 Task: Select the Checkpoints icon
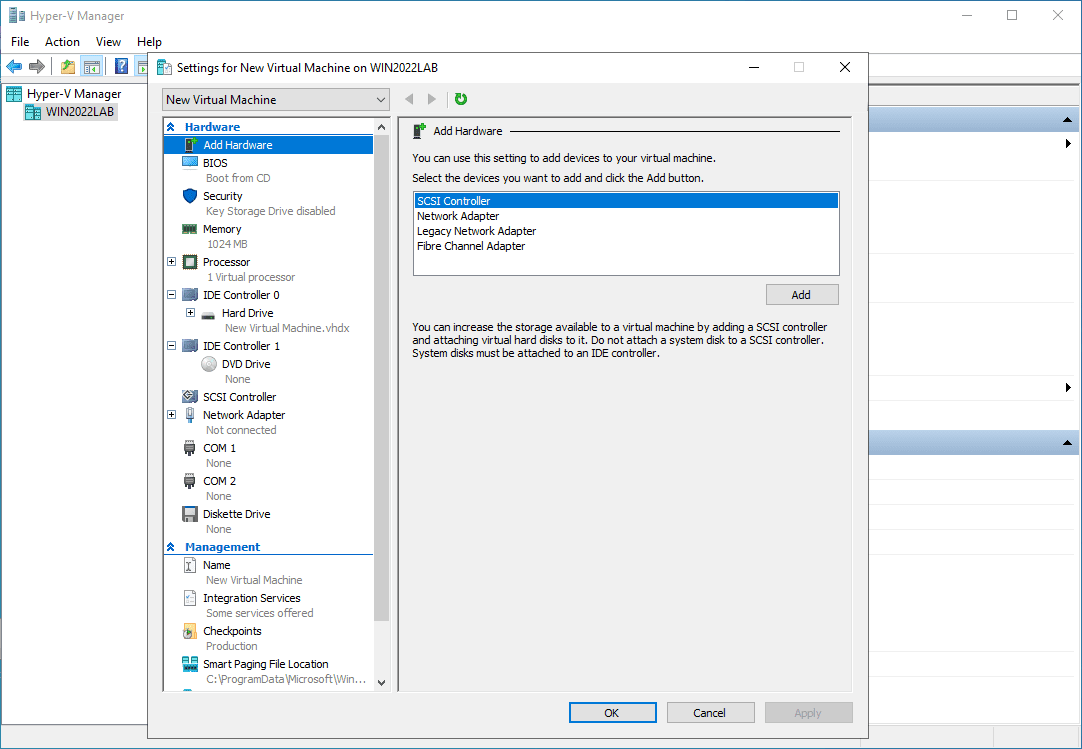point(190,632)
